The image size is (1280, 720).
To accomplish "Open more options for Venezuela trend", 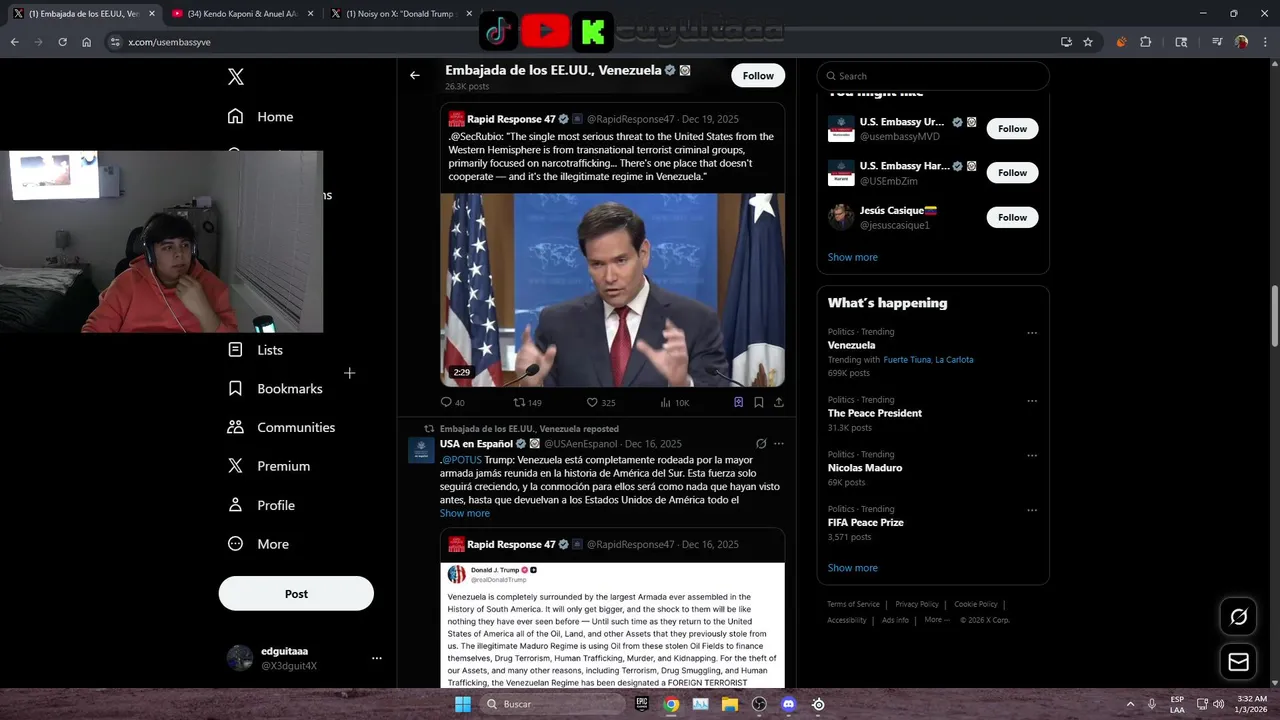I will (1032, 333).
